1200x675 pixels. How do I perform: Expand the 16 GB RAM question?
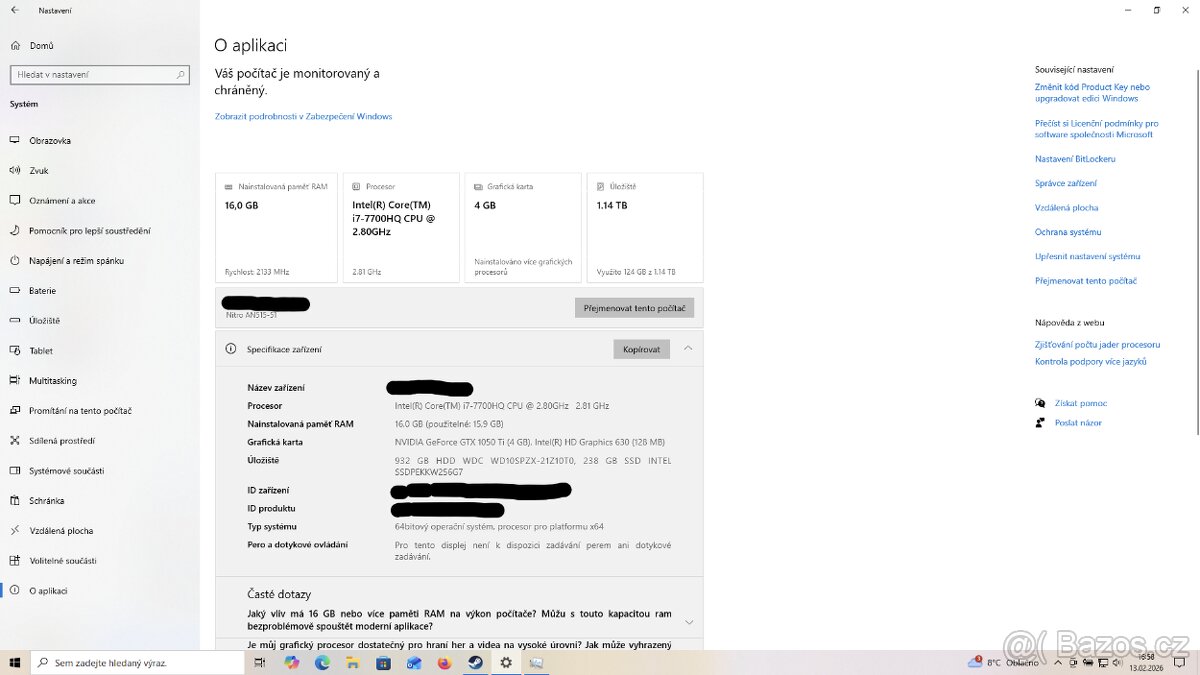688,622
